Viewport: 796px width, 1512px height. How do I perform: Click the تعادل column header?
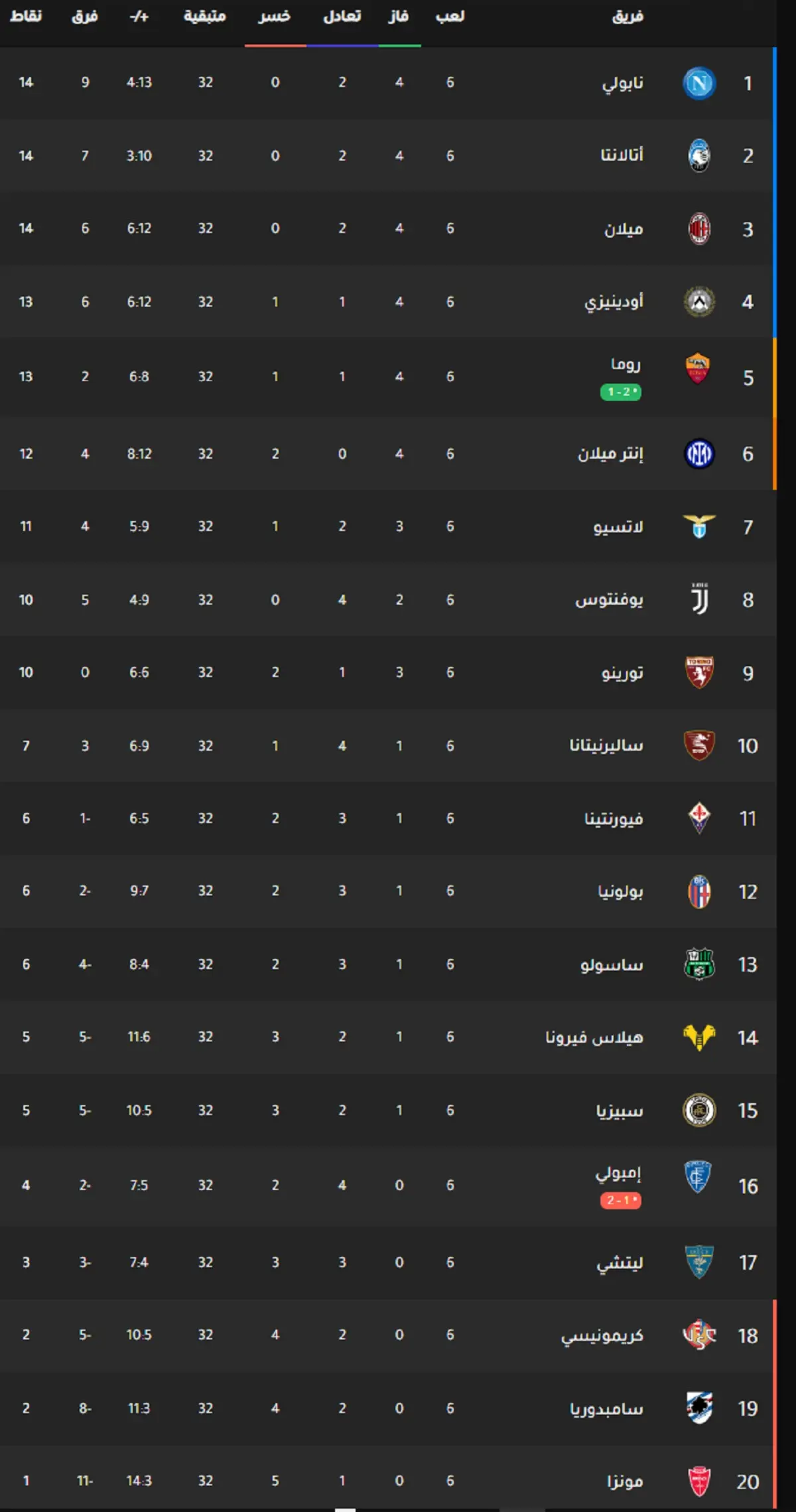[x=342, y=17]
